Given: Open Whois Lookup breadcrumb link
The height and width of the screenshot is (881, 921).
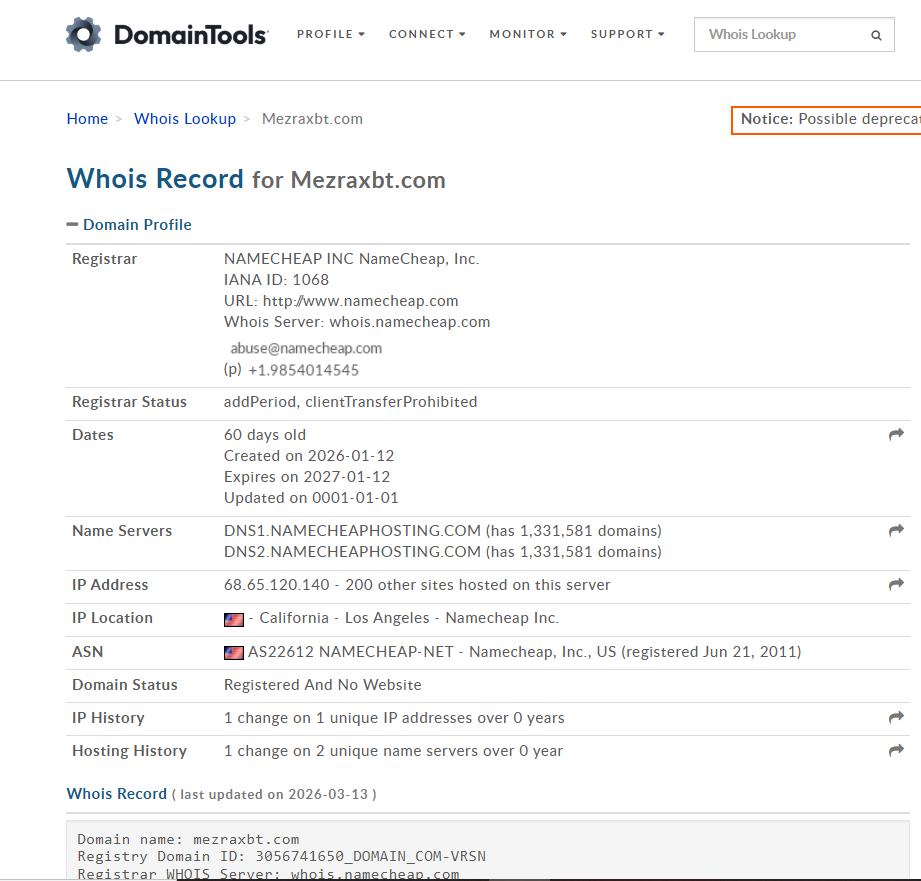Looking at the screenshot, I should coord(185,119).
